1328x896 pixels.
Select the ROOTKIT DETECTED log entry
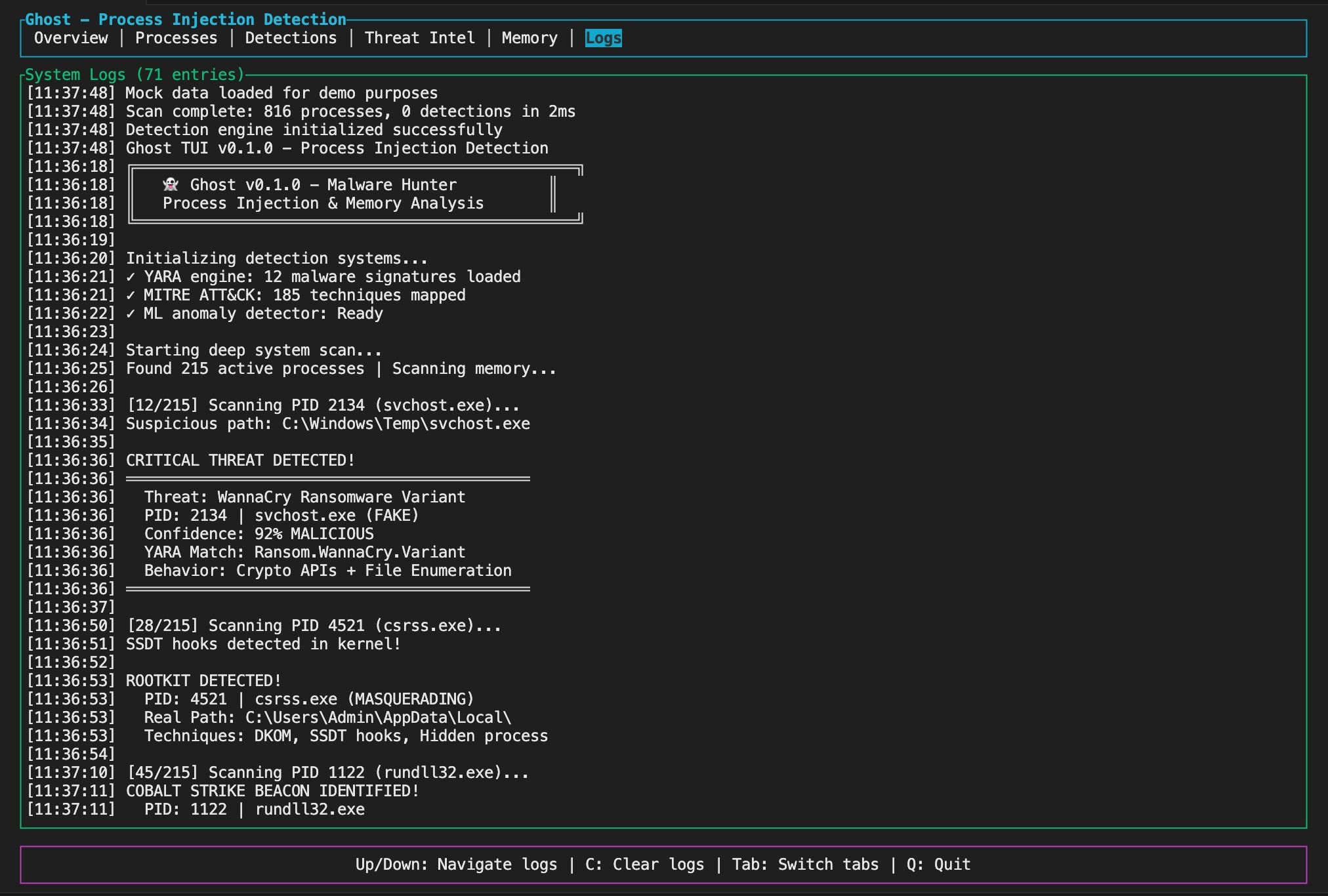(202, 680)
